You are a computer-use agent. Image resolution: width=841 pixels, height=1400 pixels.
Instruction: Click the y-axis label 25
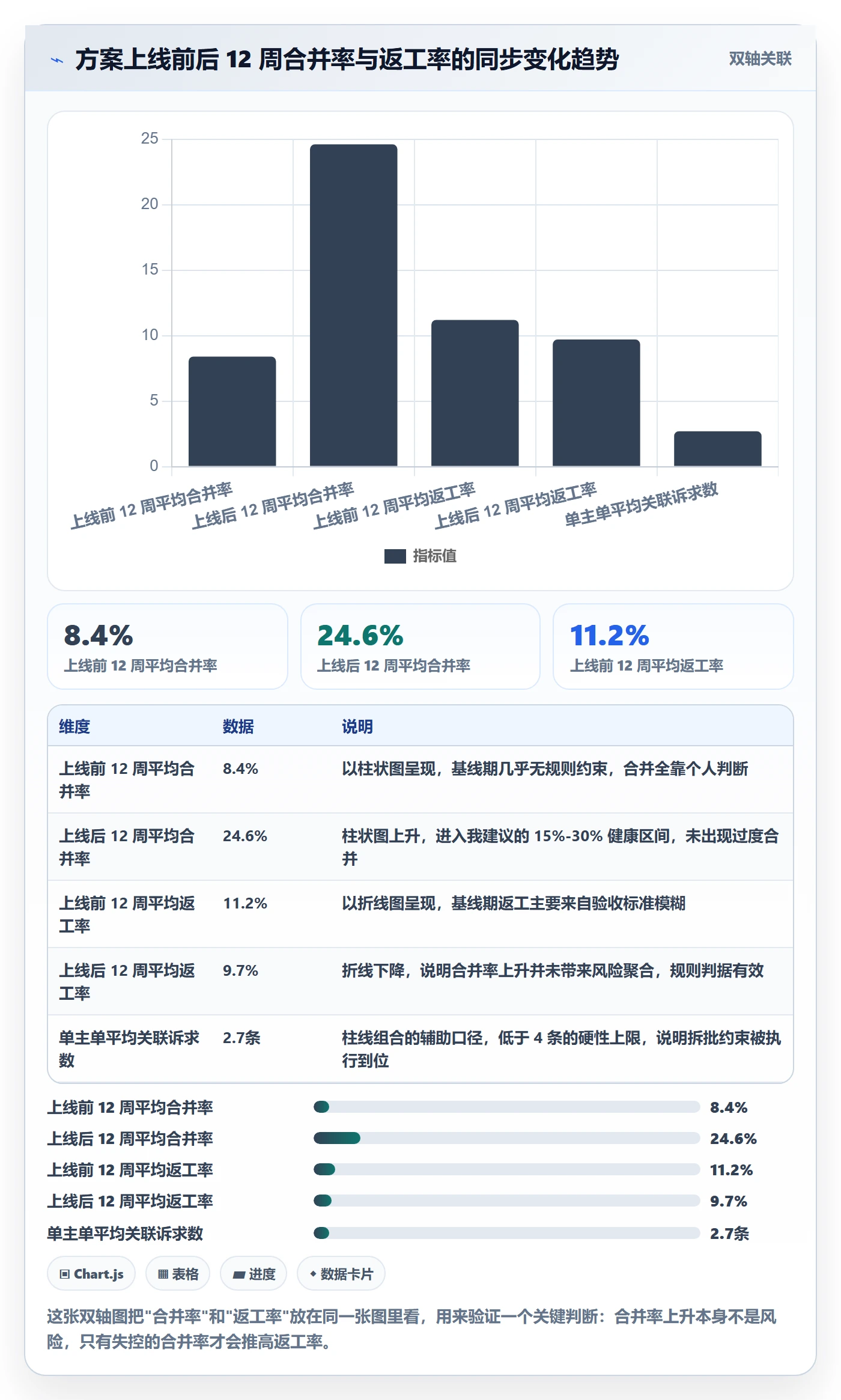tap(150, 138)
